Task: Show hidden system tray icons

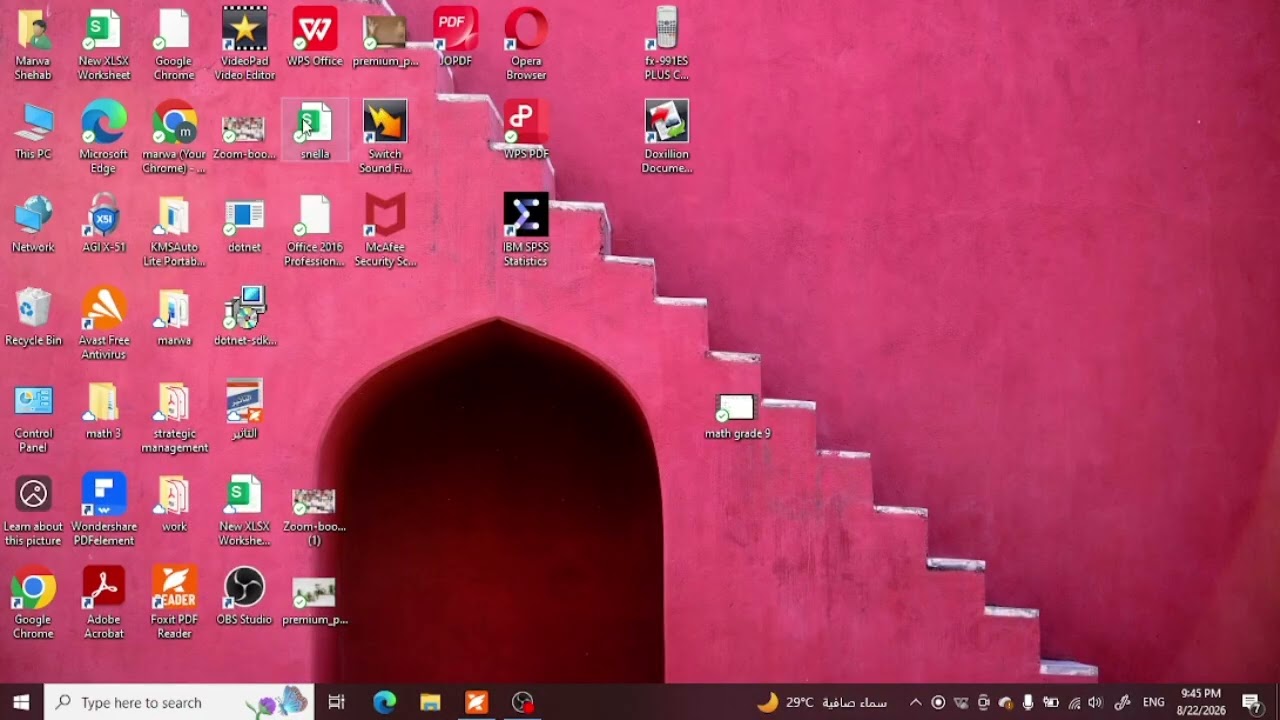Action: pos(915,702)
